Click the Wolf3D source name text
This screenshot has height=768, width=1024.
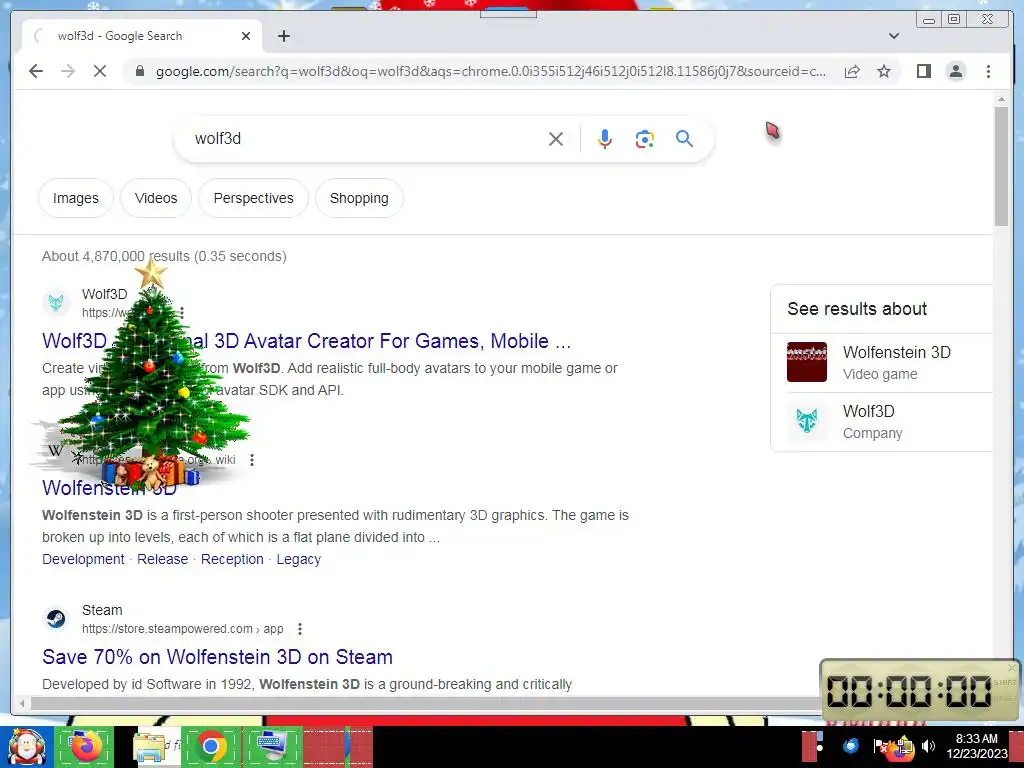click(x=104, y=294)
